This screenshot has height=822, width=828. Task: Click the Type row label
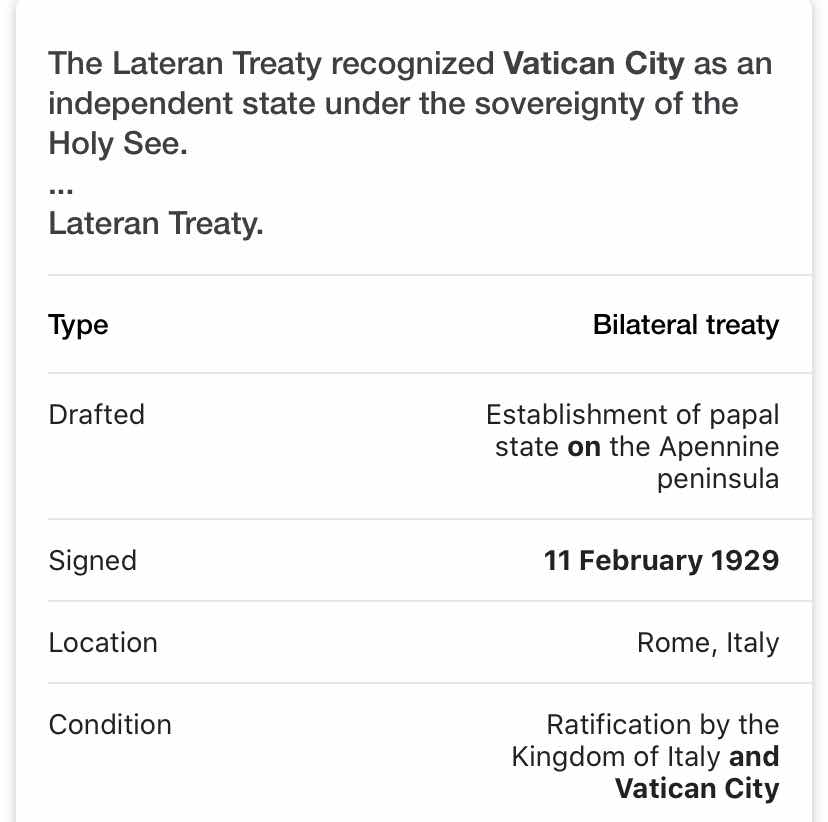[x=78, y=325]
